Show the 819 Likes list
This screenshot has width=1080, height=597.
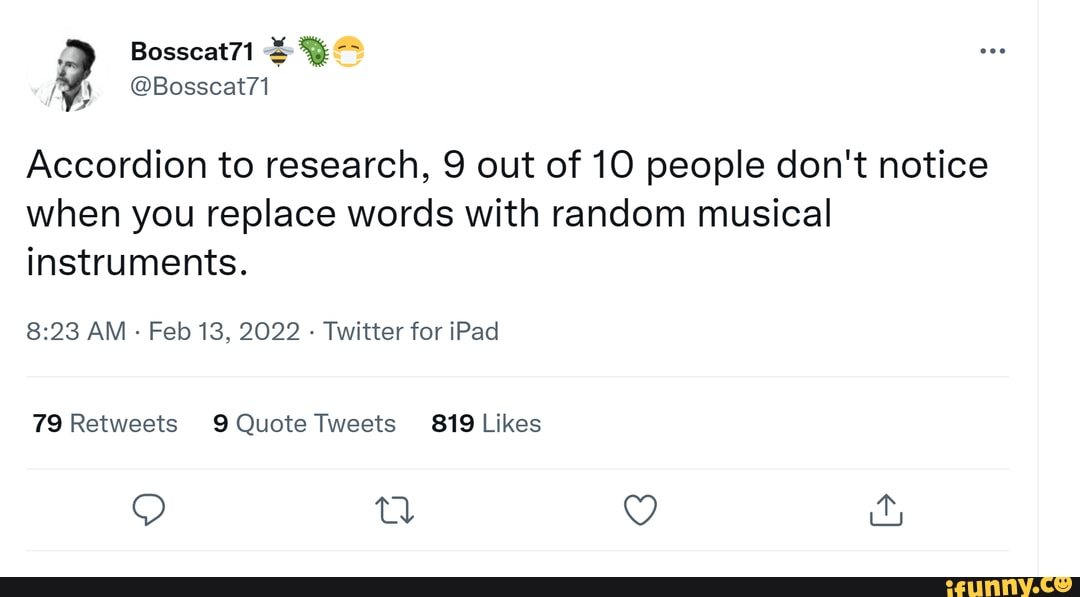click(486, 424)
